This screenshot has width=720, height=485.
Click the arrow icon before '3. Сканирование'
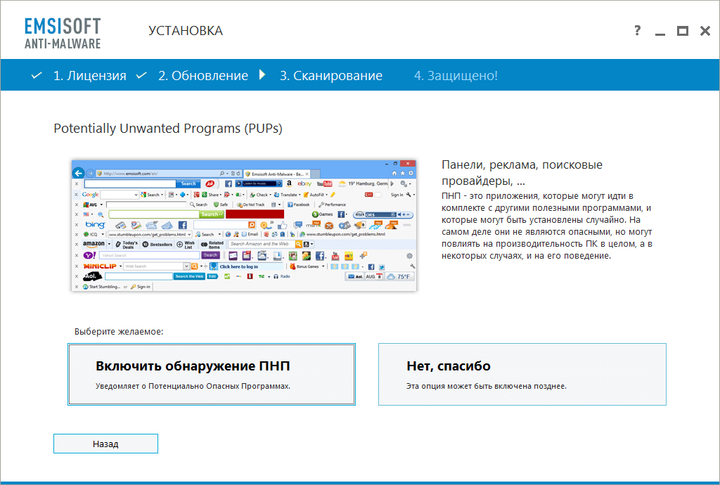coord(262,74)
